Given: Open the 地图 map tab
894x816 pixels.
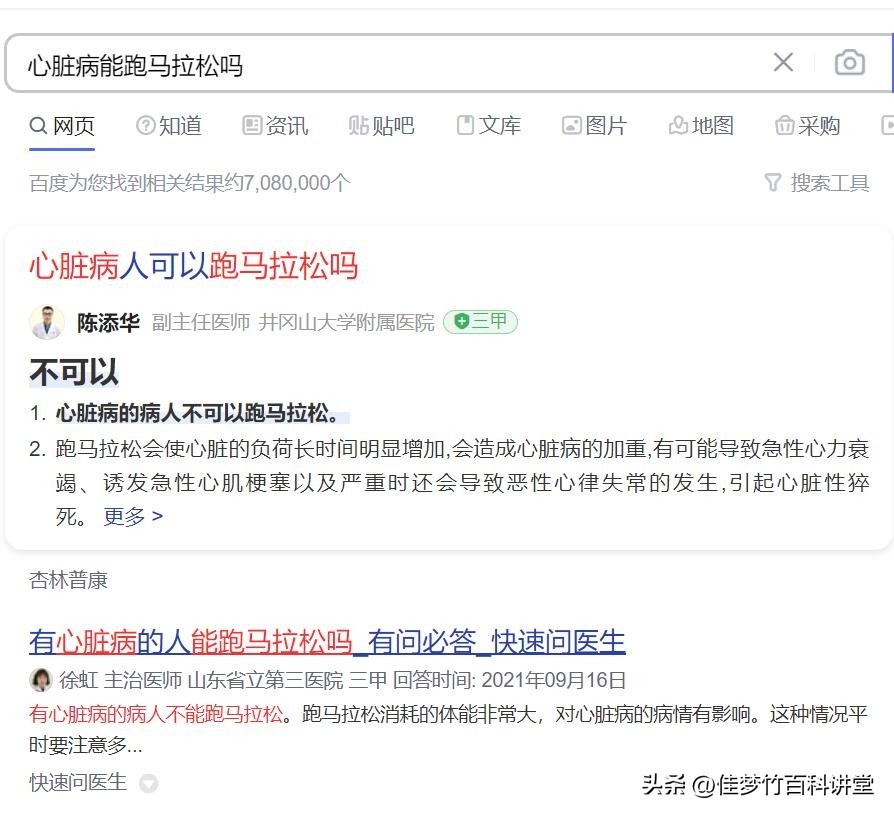Looking at the screenshot, I should click(x=702, y=126).
